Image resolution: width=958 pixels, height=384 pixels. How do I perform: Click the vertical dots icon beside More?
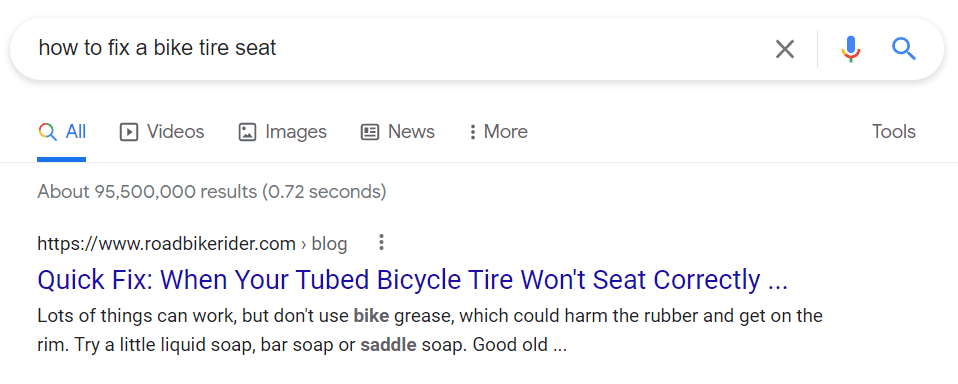click(x=472, y=132)
